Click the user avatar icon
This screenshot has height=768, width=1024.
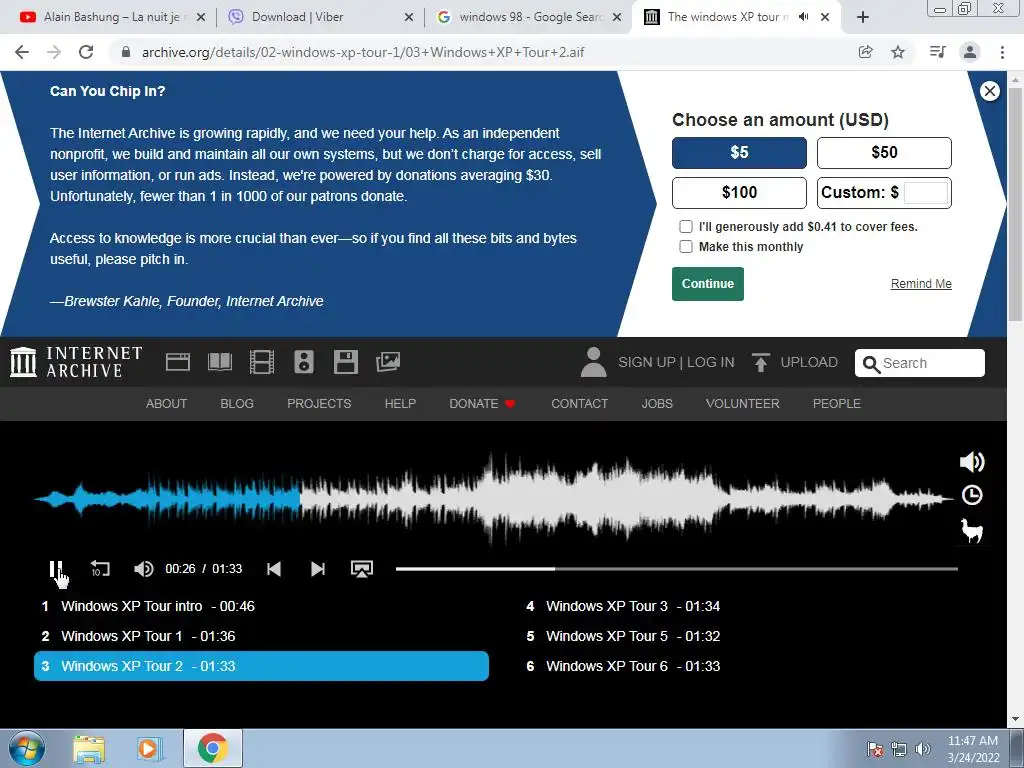[593, 362]
